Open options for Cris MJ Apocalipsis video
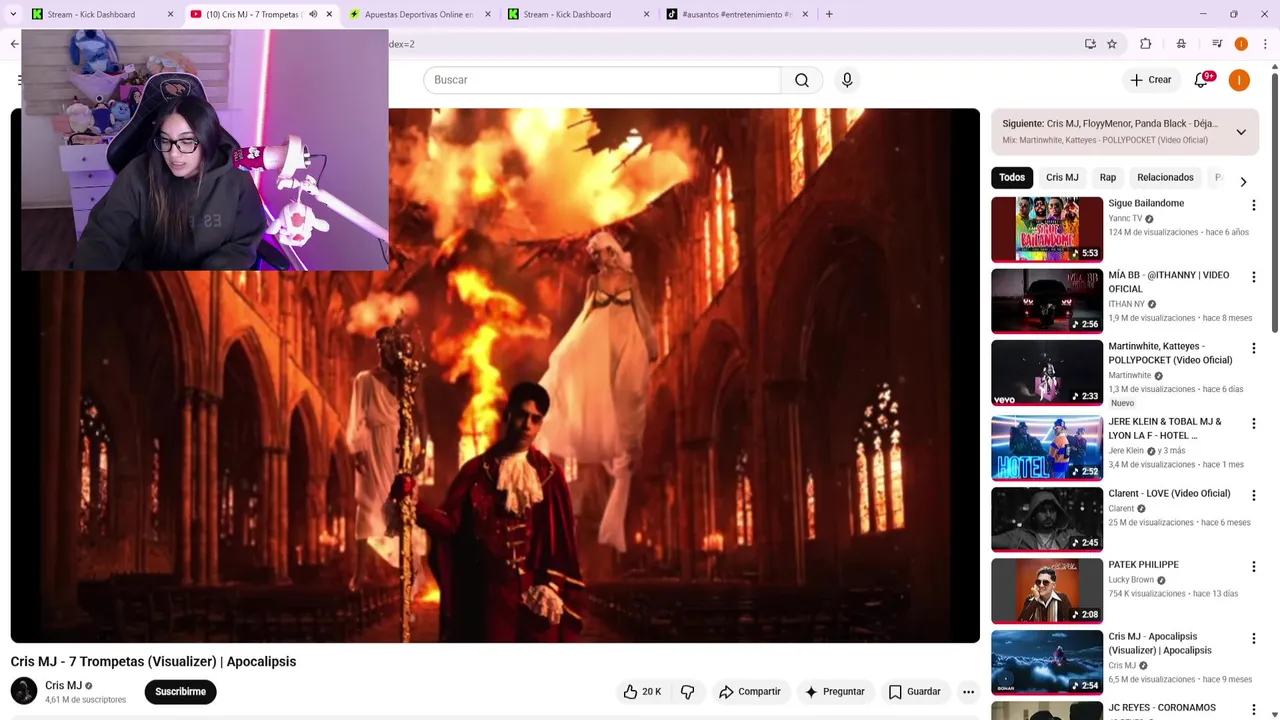 (x=1253, y=638)
